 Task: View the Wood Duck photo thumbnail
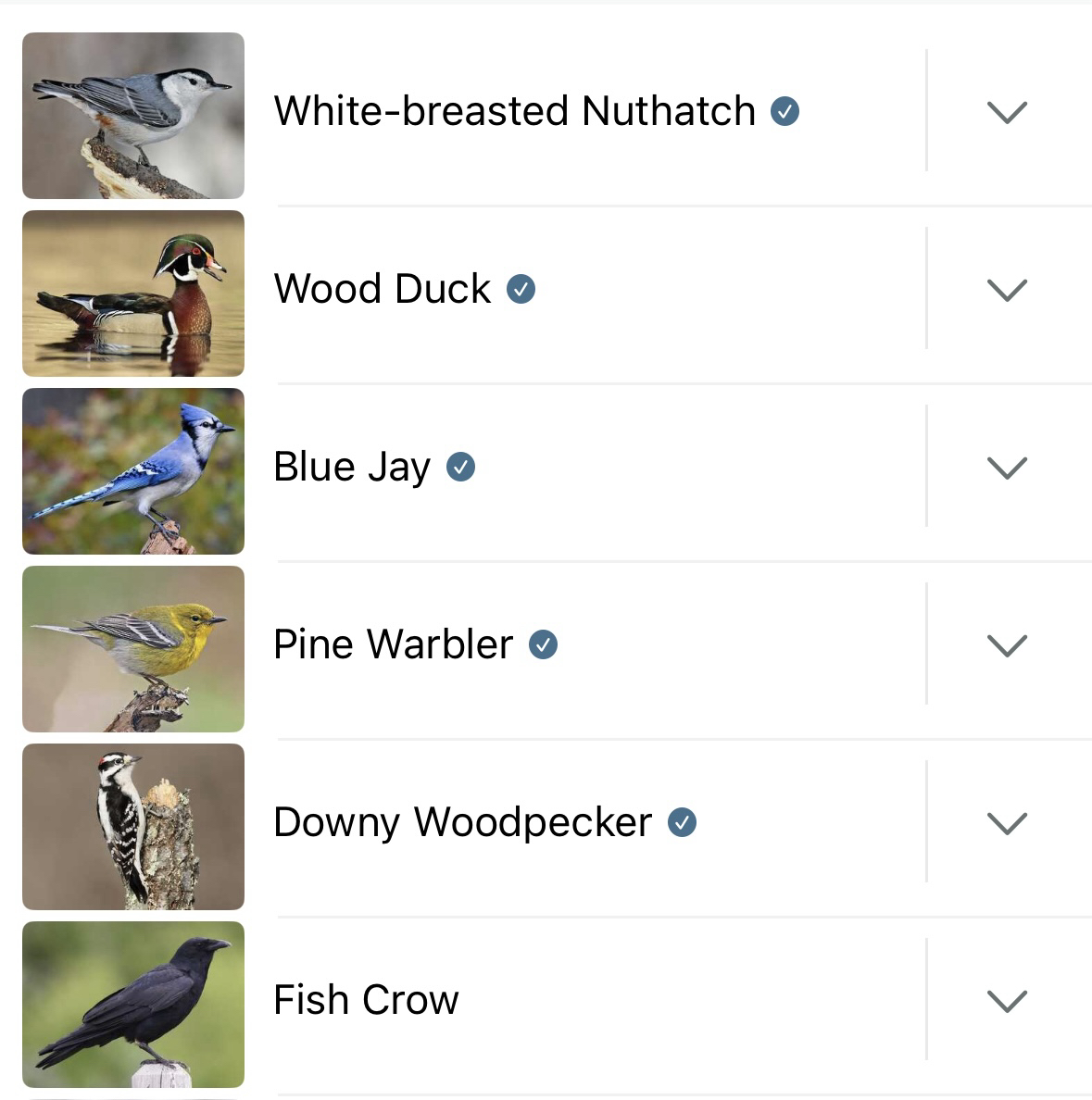pos(133,294)
